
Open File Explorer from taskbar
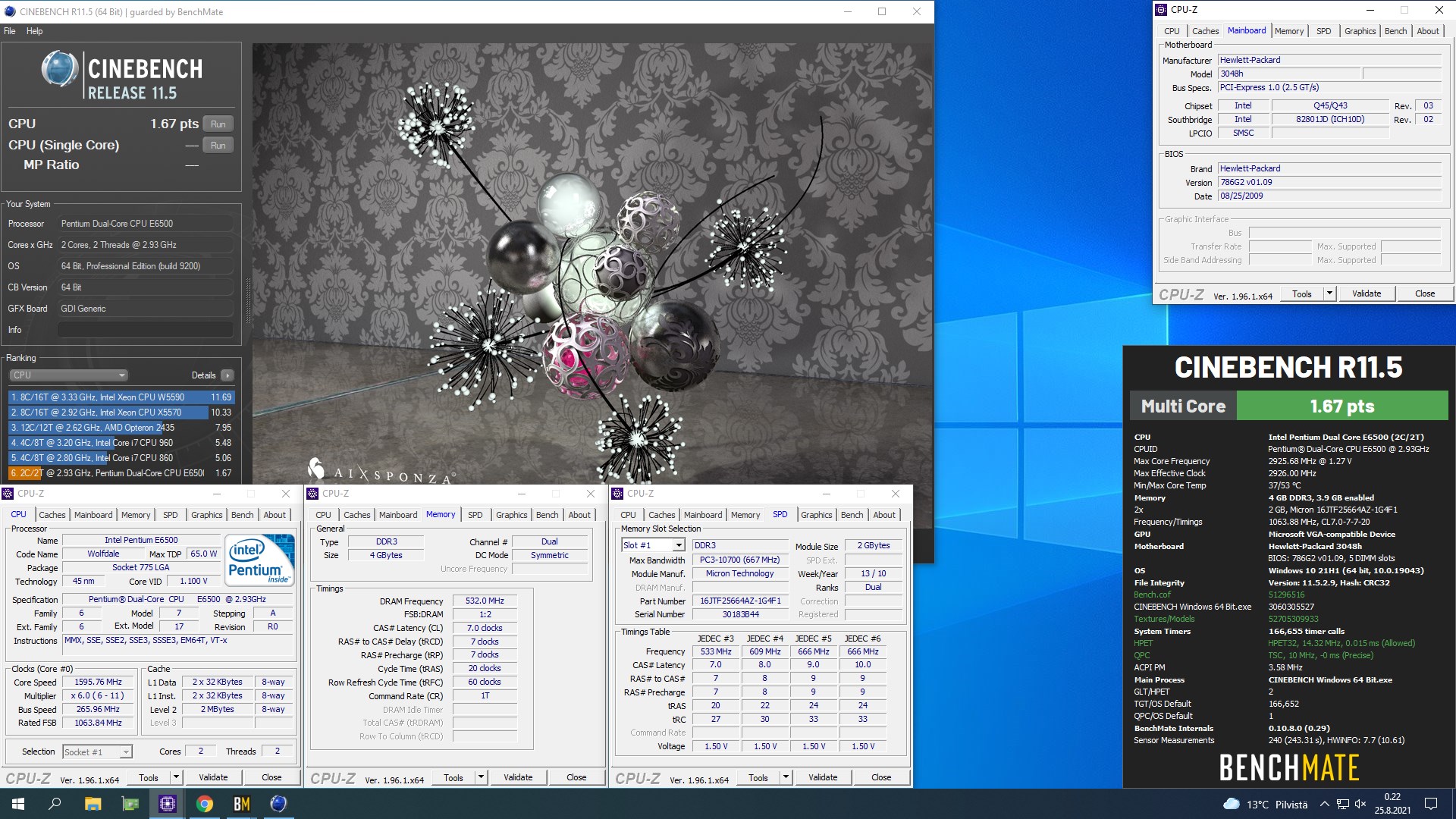(x=93, y=804)
